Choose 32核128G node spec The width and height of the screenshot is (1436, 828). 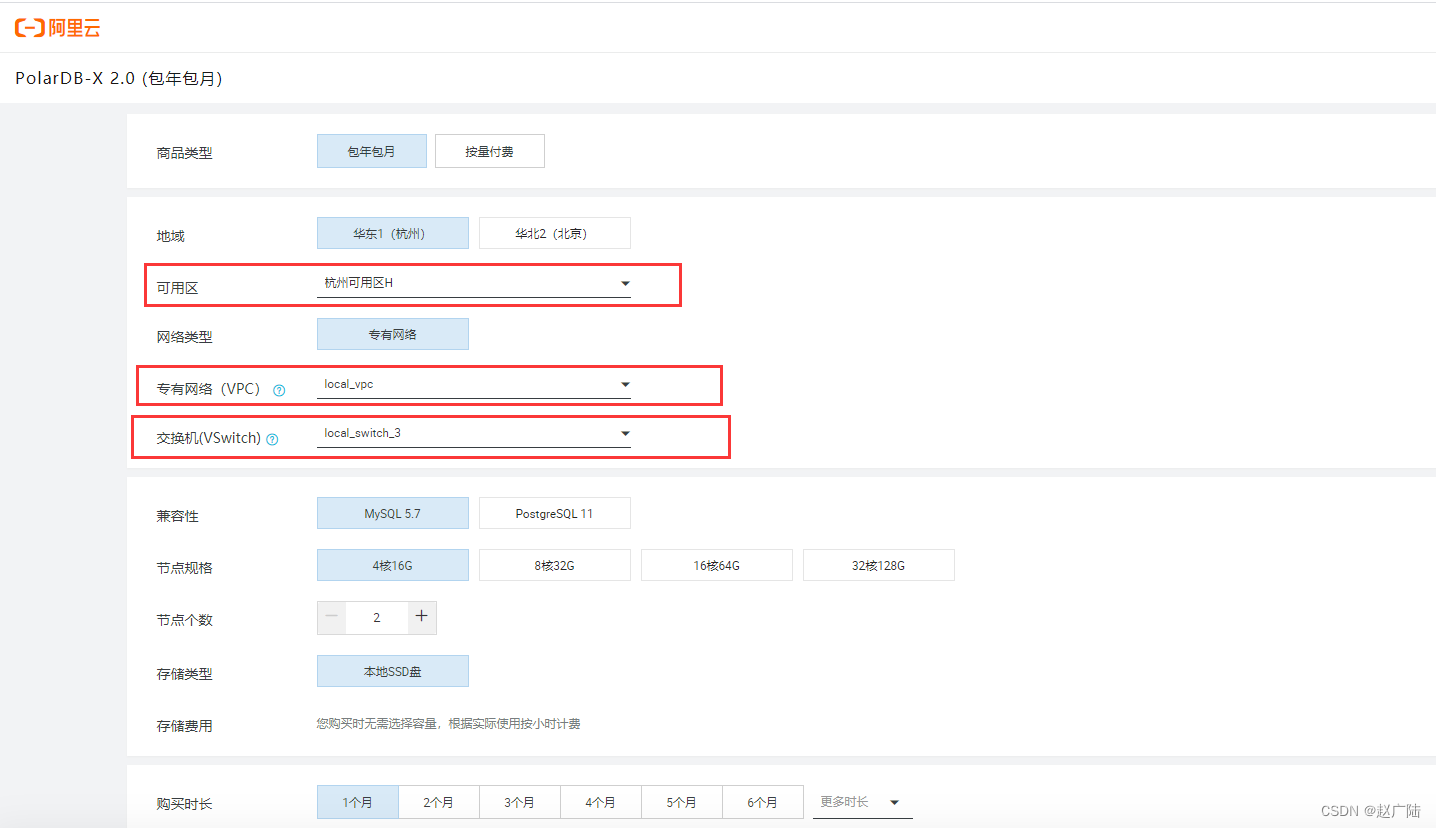click(x=879, y=565)
